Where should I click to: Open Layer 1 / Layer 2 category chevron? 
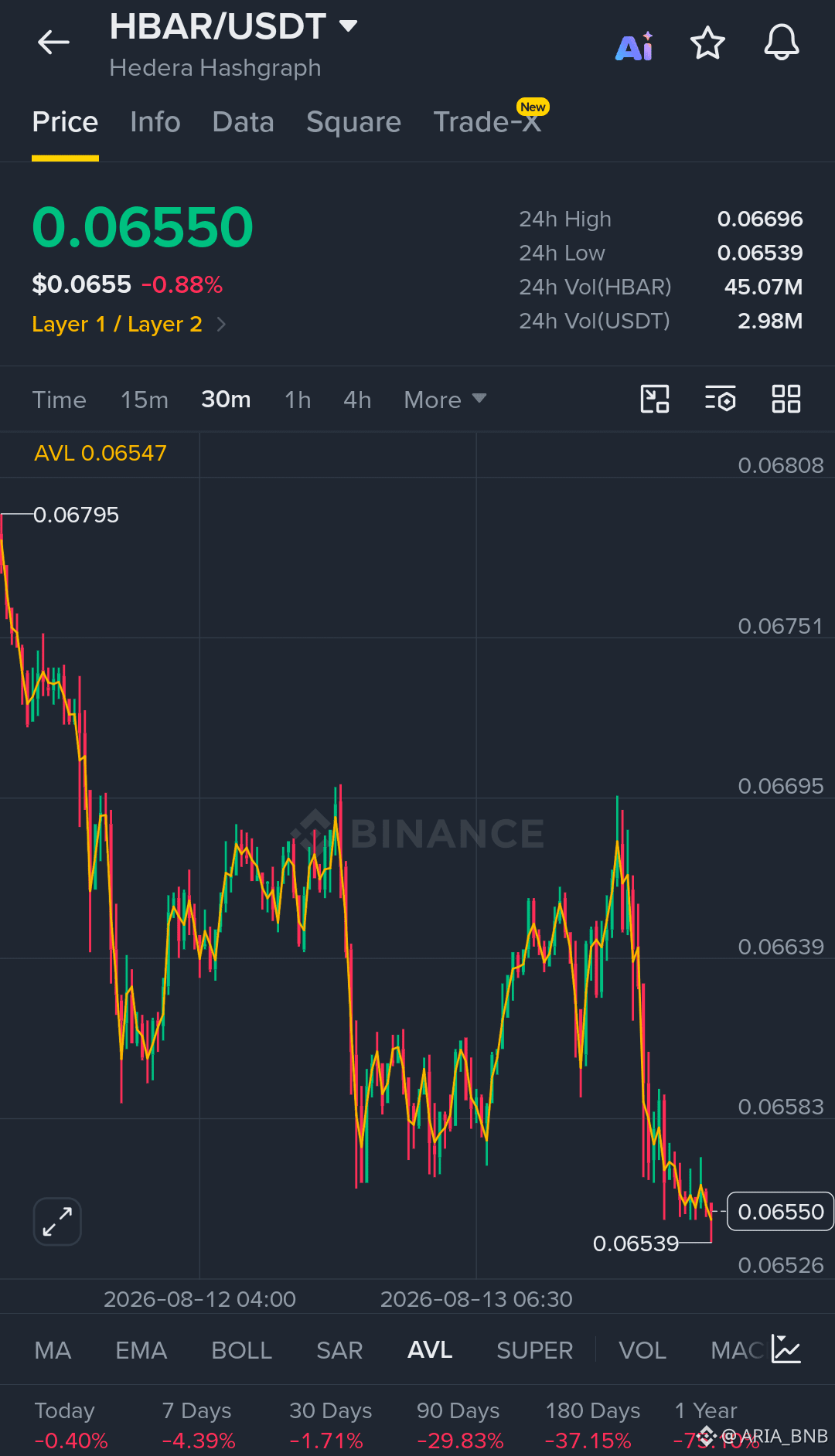click(x=221, y=324)
